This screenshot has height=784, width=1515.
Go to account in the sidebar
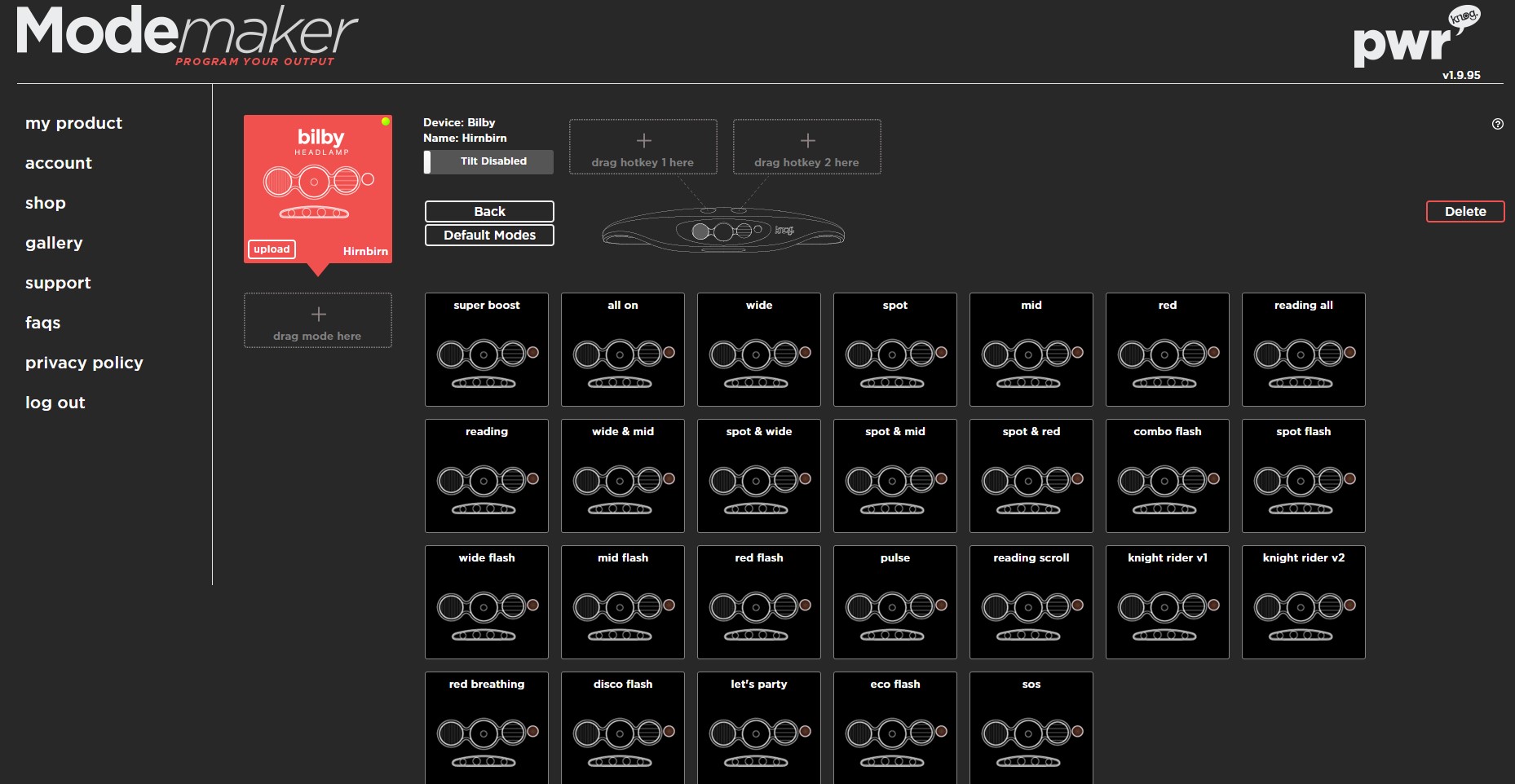(x=59, y=163)
